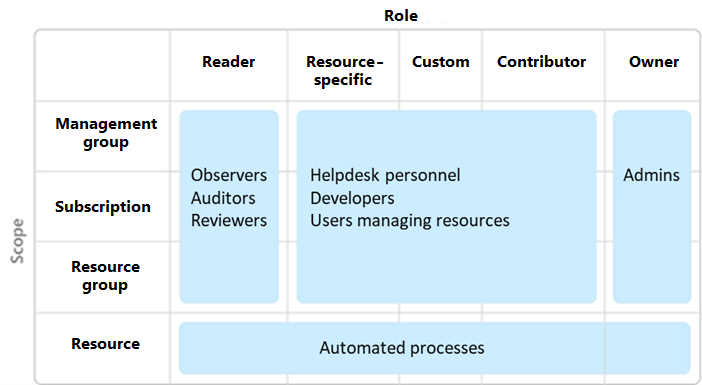Select the Contributor column header
The image size is (702, 385).
(541, 61)
